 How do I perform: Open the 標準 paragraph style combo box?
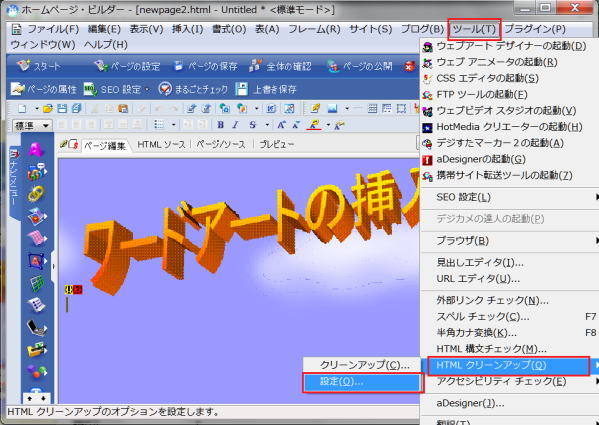(x=31, y=125)
